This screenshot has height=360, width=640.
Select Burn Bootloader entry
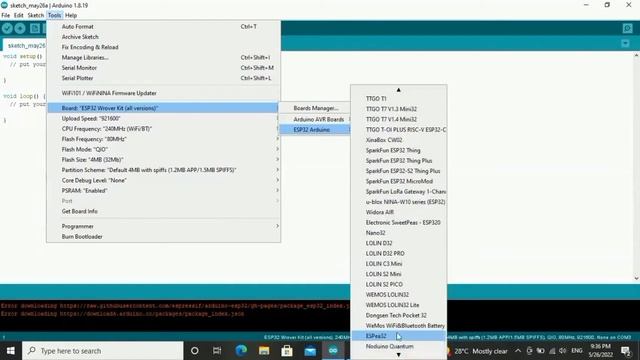point(163,237)
